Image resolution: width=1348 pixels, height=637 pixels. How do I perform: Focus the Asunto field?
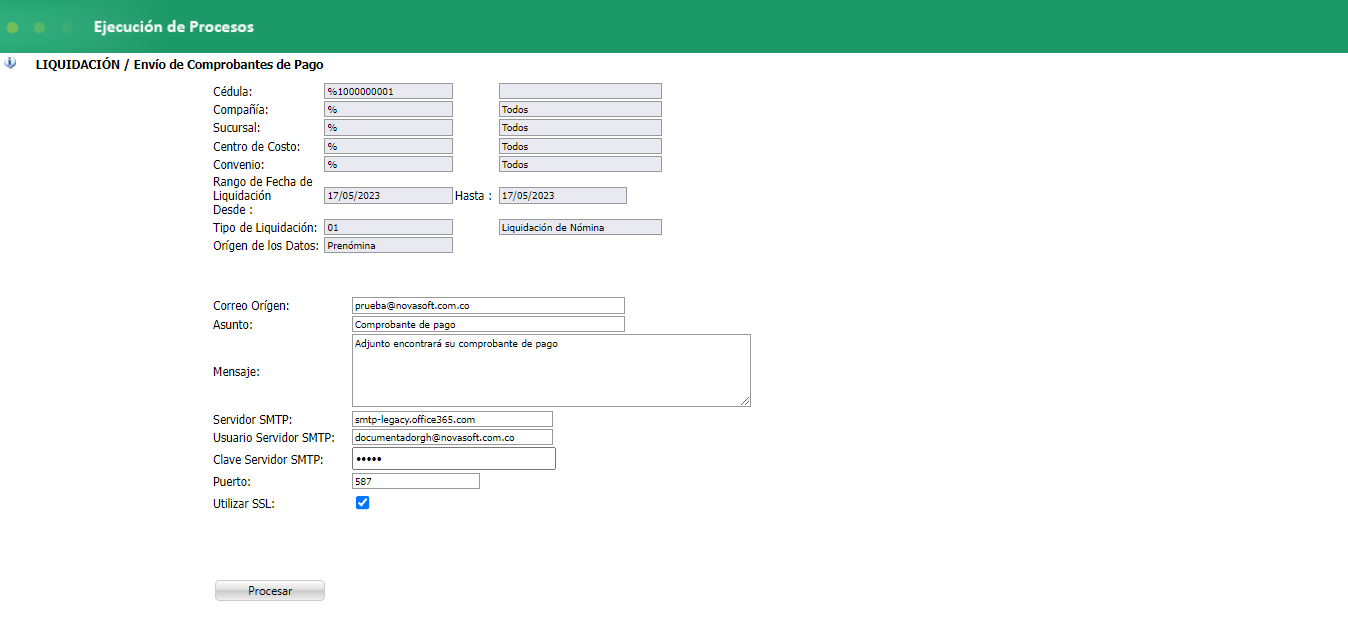[x=488, y=324]
